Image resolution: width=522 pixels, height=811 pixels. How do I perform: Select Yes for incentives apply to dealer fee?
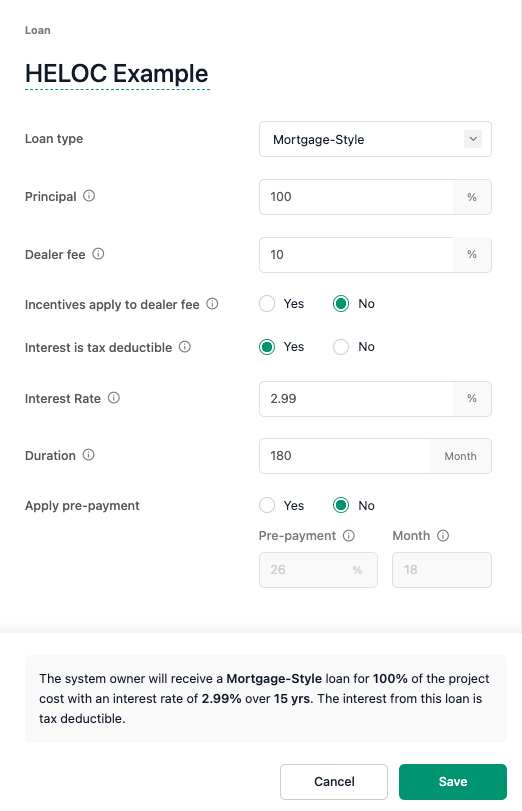click(267, 304)
